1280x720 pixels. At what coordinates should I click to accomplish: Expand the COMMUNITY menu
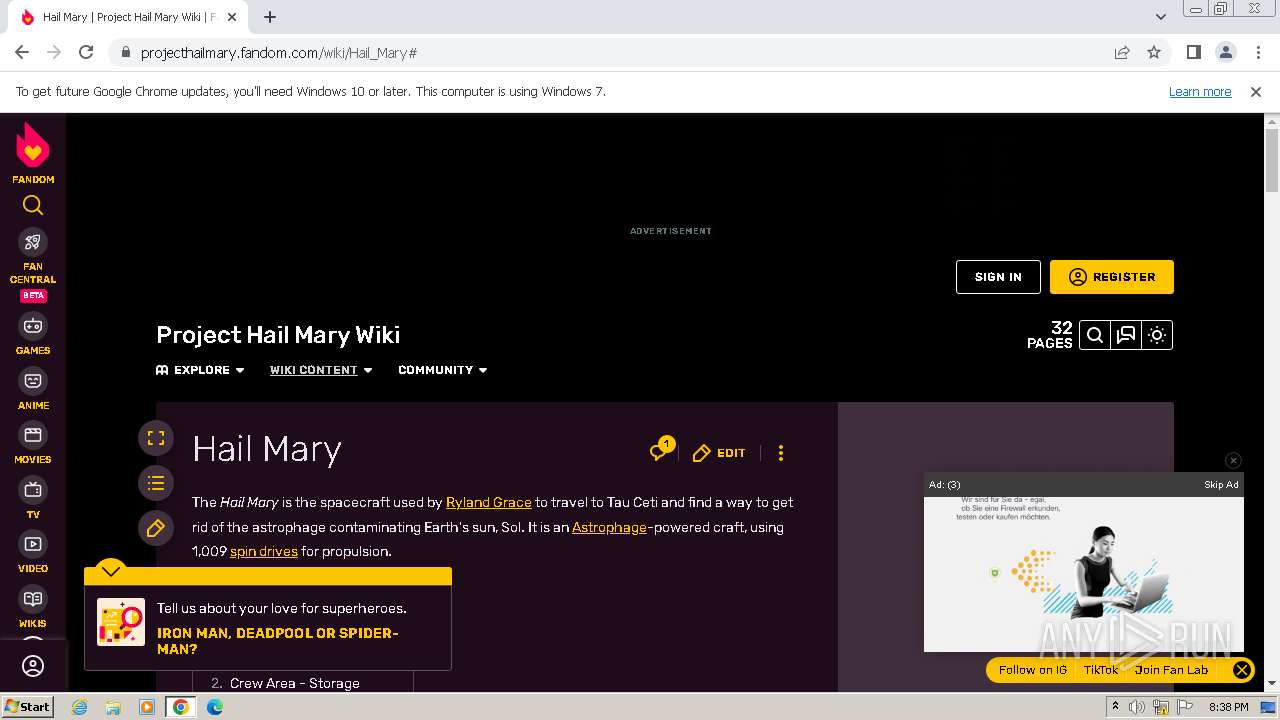point(443,370)
